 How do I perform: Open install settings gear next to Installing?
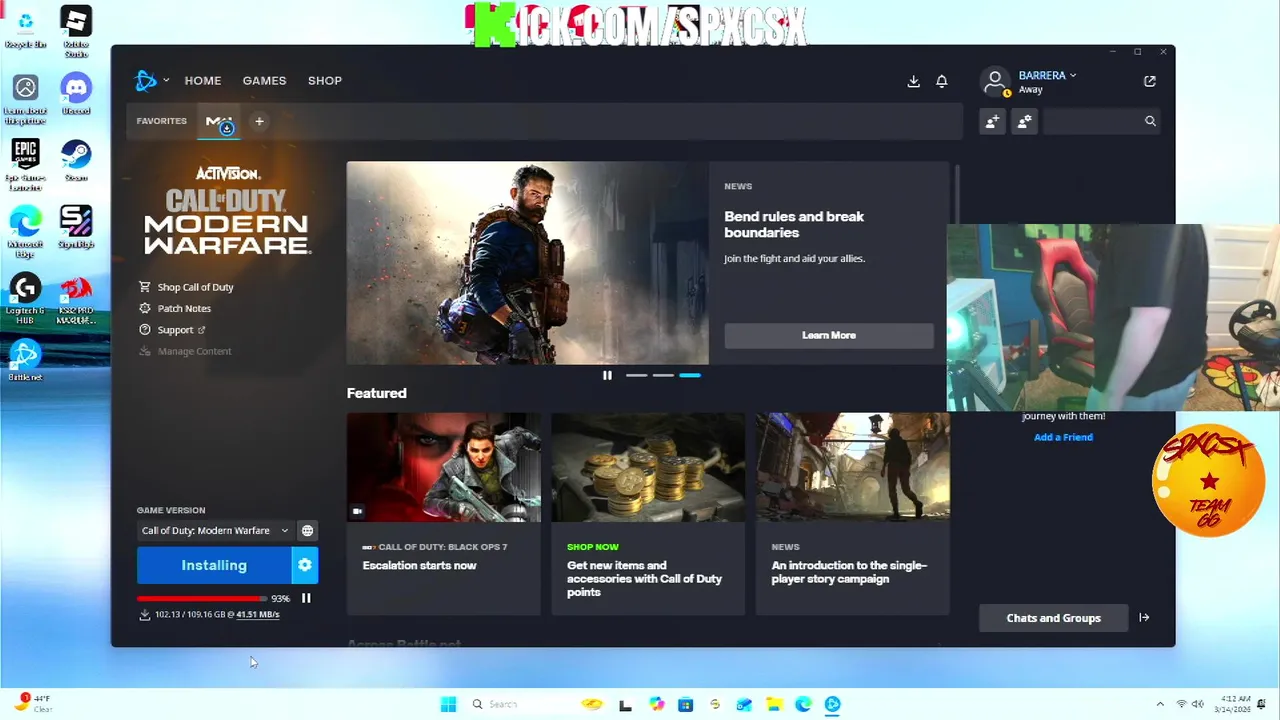305,565
